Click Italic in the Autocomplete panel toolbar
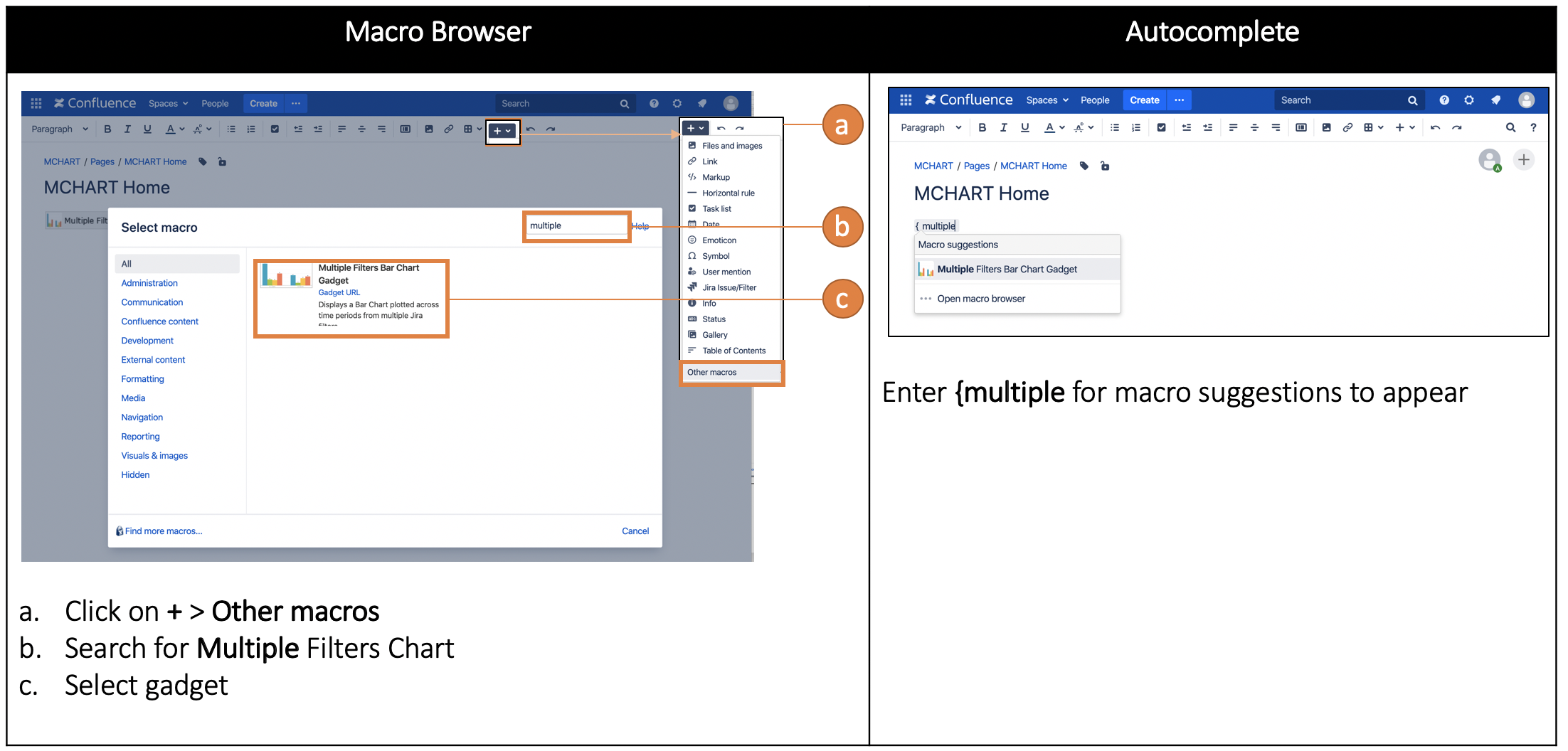Image resolution: width=1568 pixels, height=751 pixels. [x=1003, y=128]
